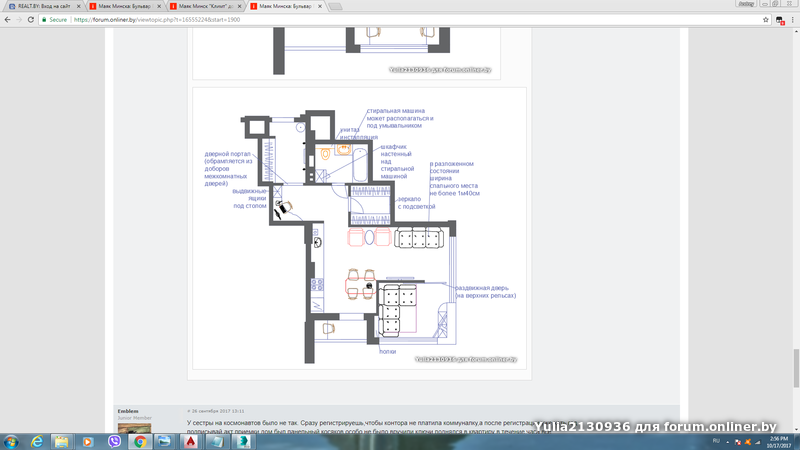Open the taskbar clock and date
The height and width of the screenshot is (450, 800).
coord(779,442)
